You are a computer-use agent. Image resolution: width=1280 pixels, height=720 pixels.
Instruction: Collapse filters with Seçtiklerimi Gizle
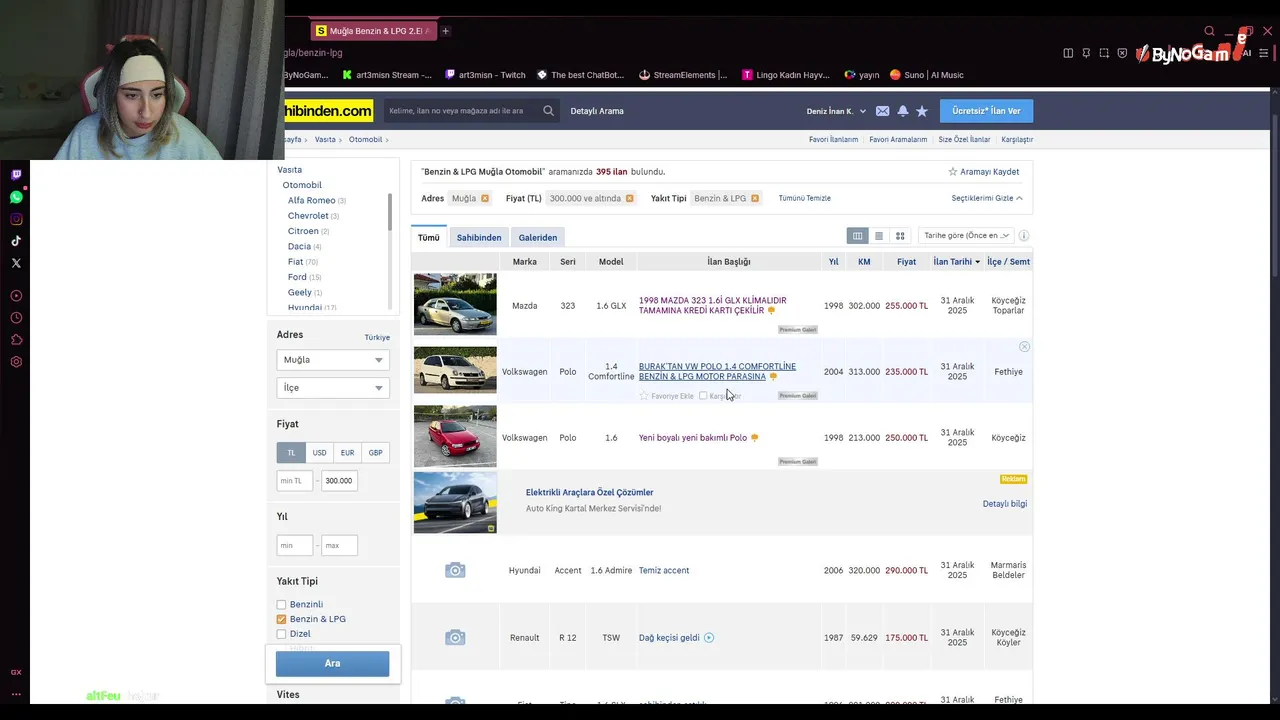pyautogui.click(x=987, y=198)
